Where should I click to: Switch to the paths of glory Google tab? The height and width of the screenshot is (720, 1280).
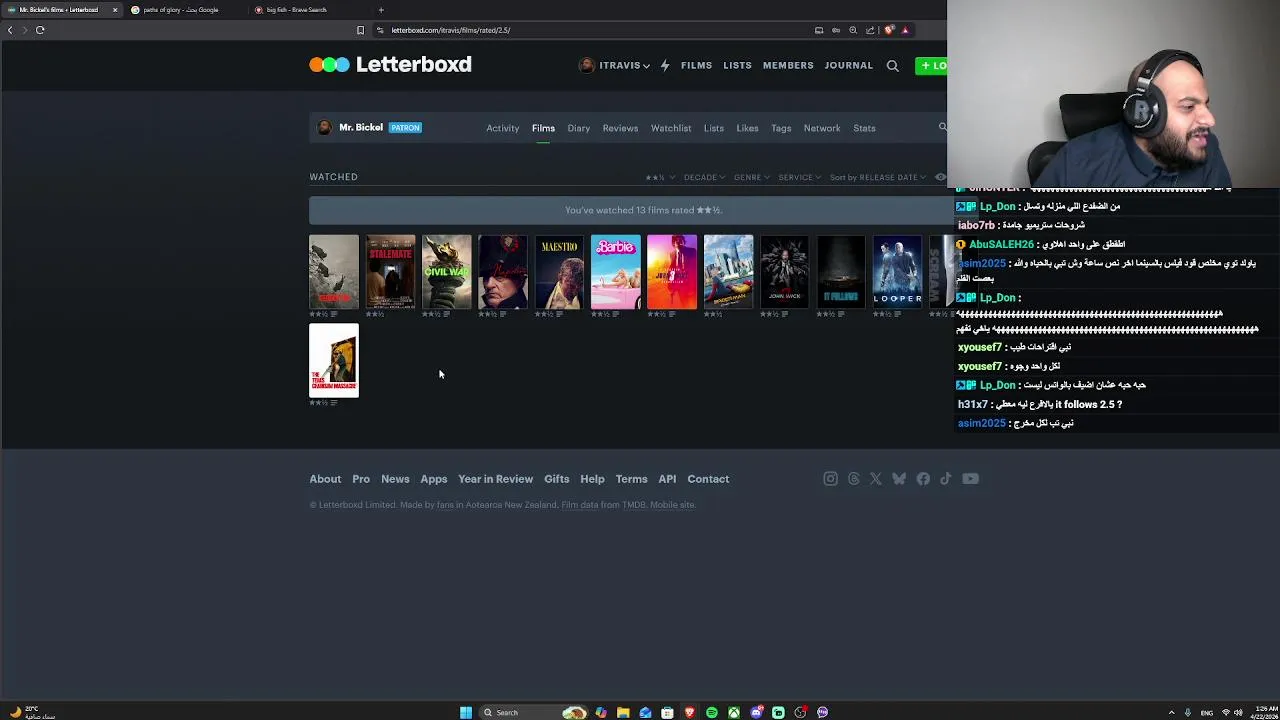[x=181, y=10]
